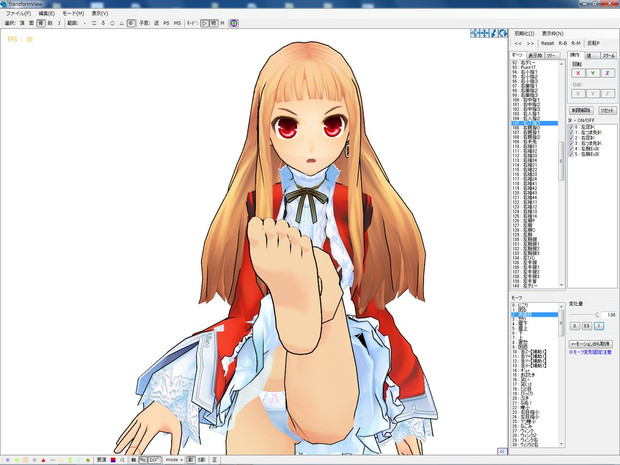Image resolution: width=620 pixels, height=465 pixels.
Task: Choose the circle range selection shape
Action: (112, 23)
